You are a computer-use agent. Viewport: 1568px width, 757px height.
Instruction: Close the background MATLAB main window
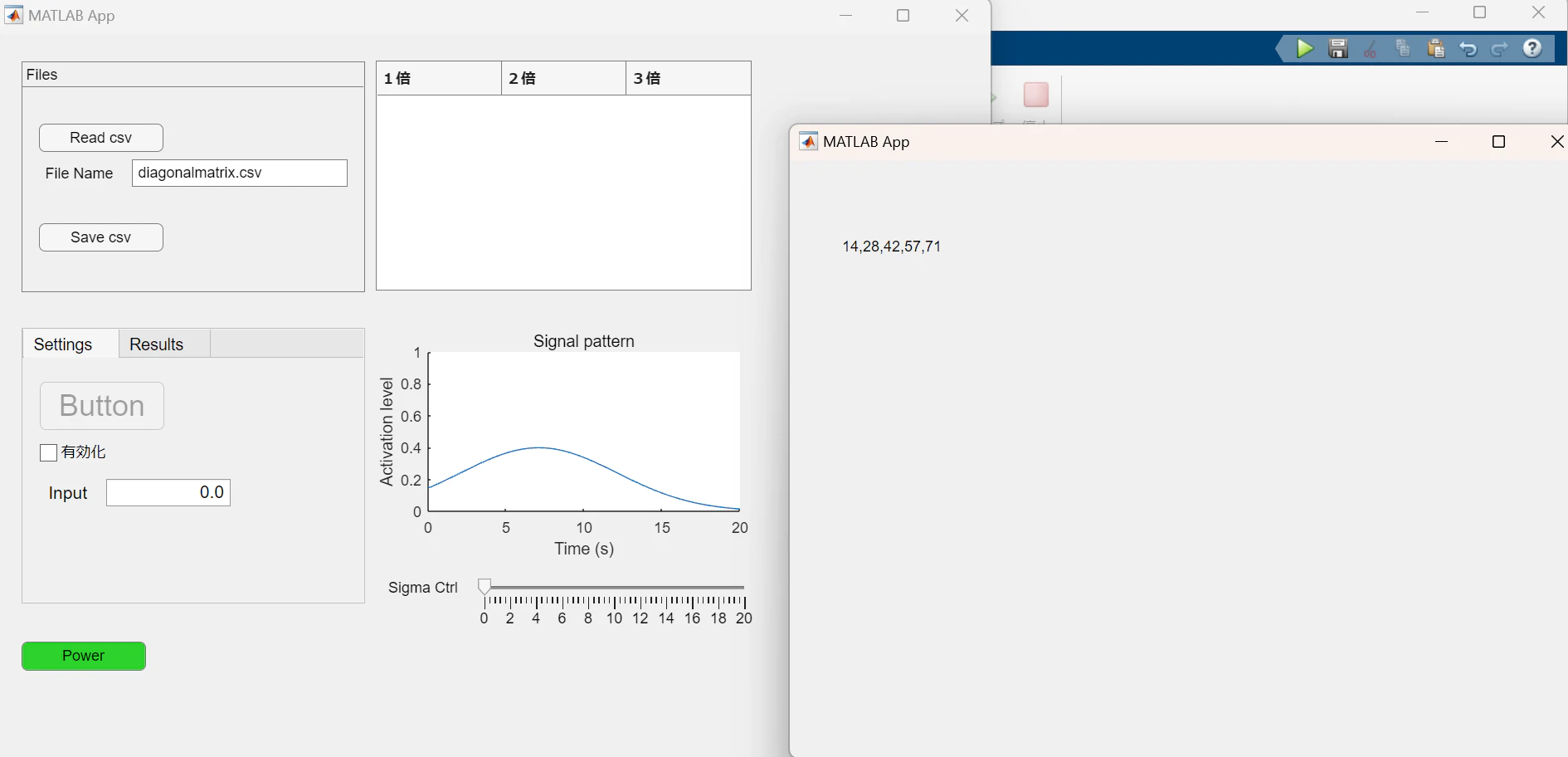point(1538,12)
